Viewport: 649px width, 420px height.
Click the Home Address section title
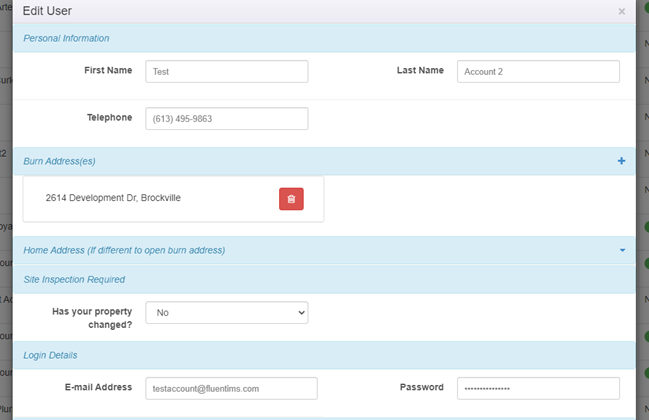click(124, 250)
